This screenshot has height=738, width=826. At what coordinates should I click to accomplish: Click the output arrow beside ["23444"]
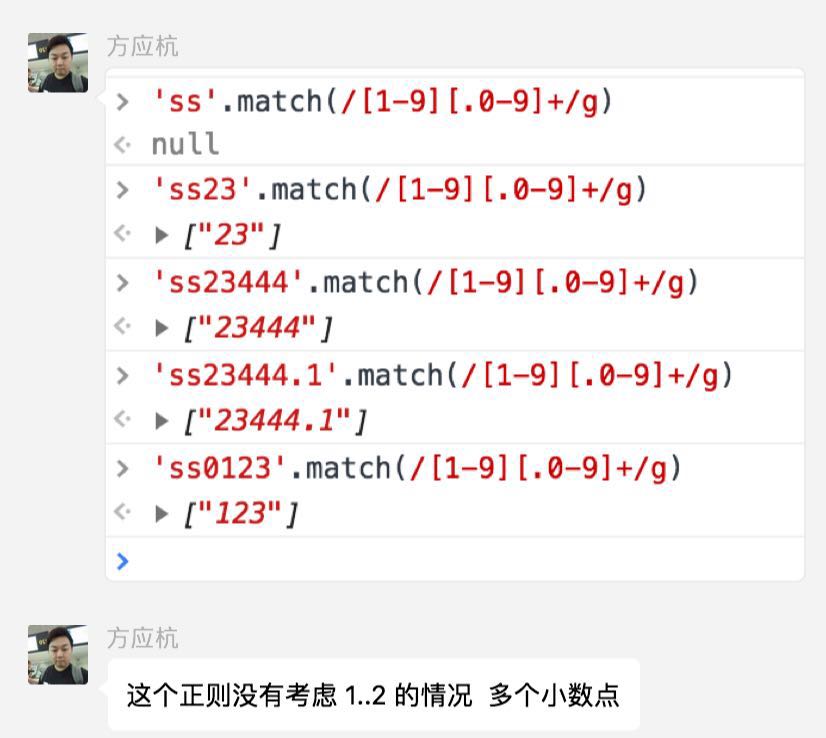123,328
